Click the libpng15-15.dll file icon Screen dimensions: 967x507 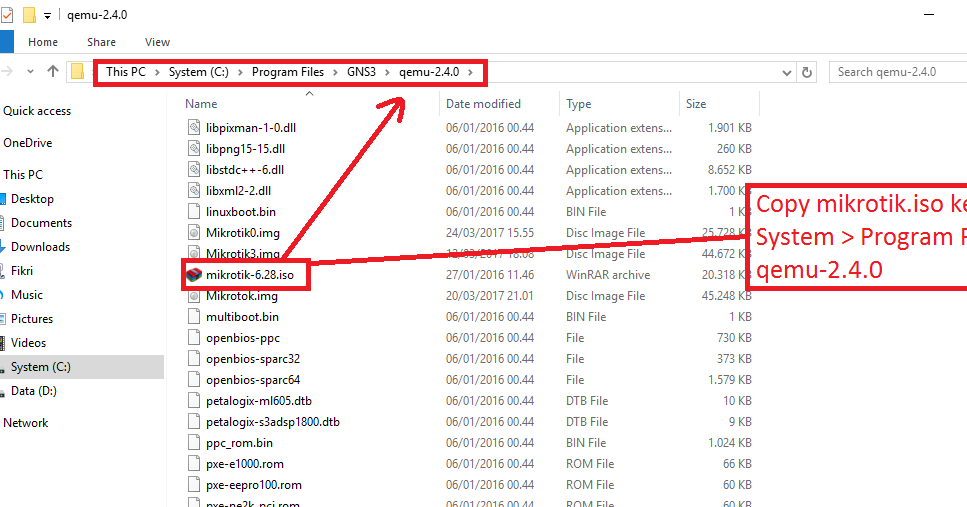pos(194,149)
